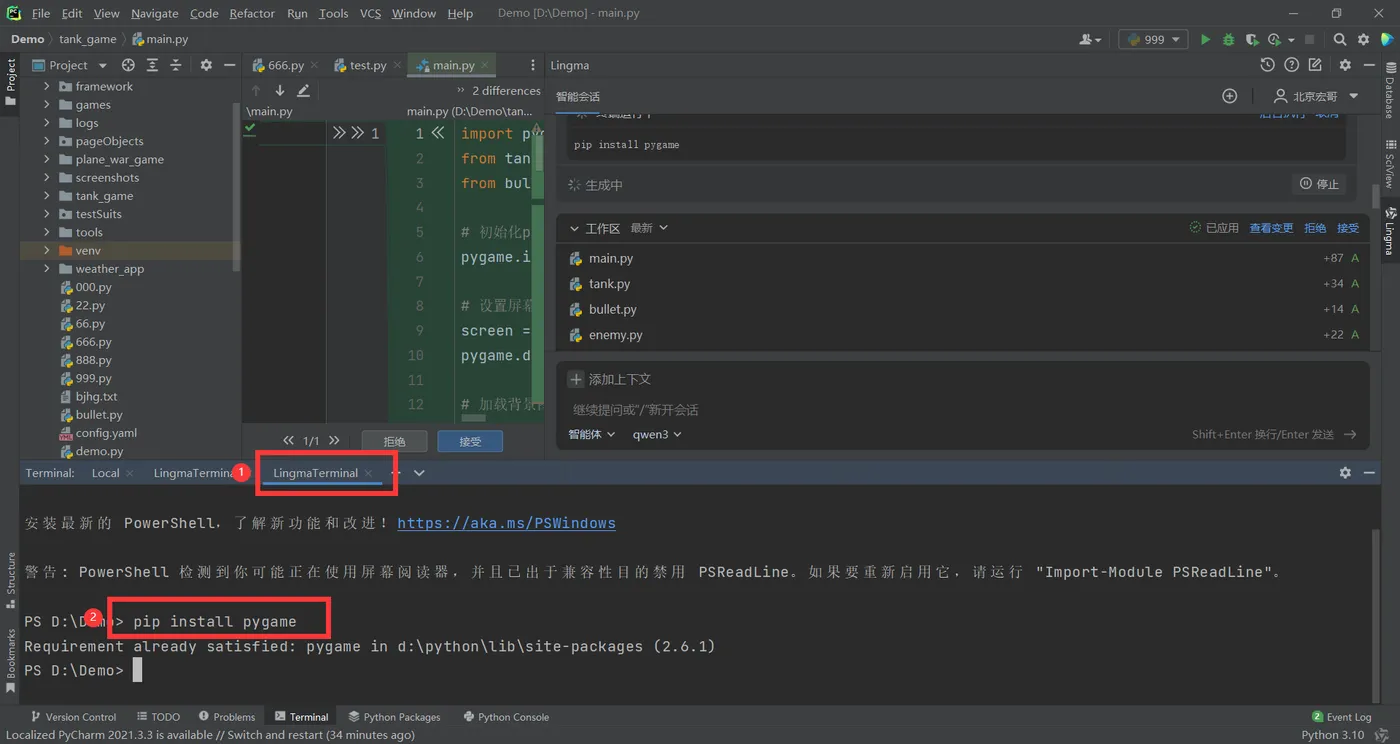Open the Refactor menu
Screen dimensions: 1400x744
252,13
